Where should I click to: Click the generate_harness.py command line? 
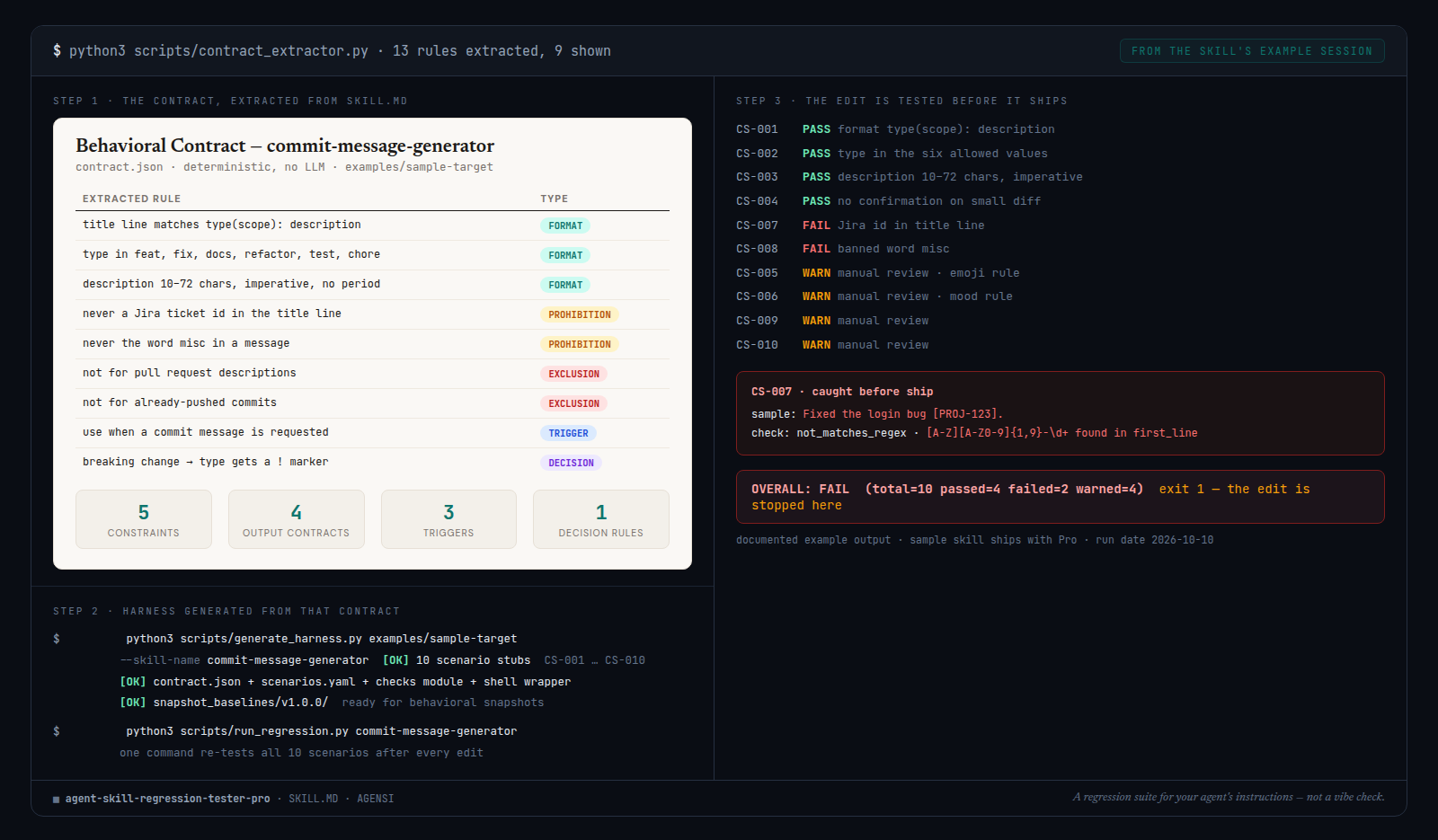tap(322, 639)
